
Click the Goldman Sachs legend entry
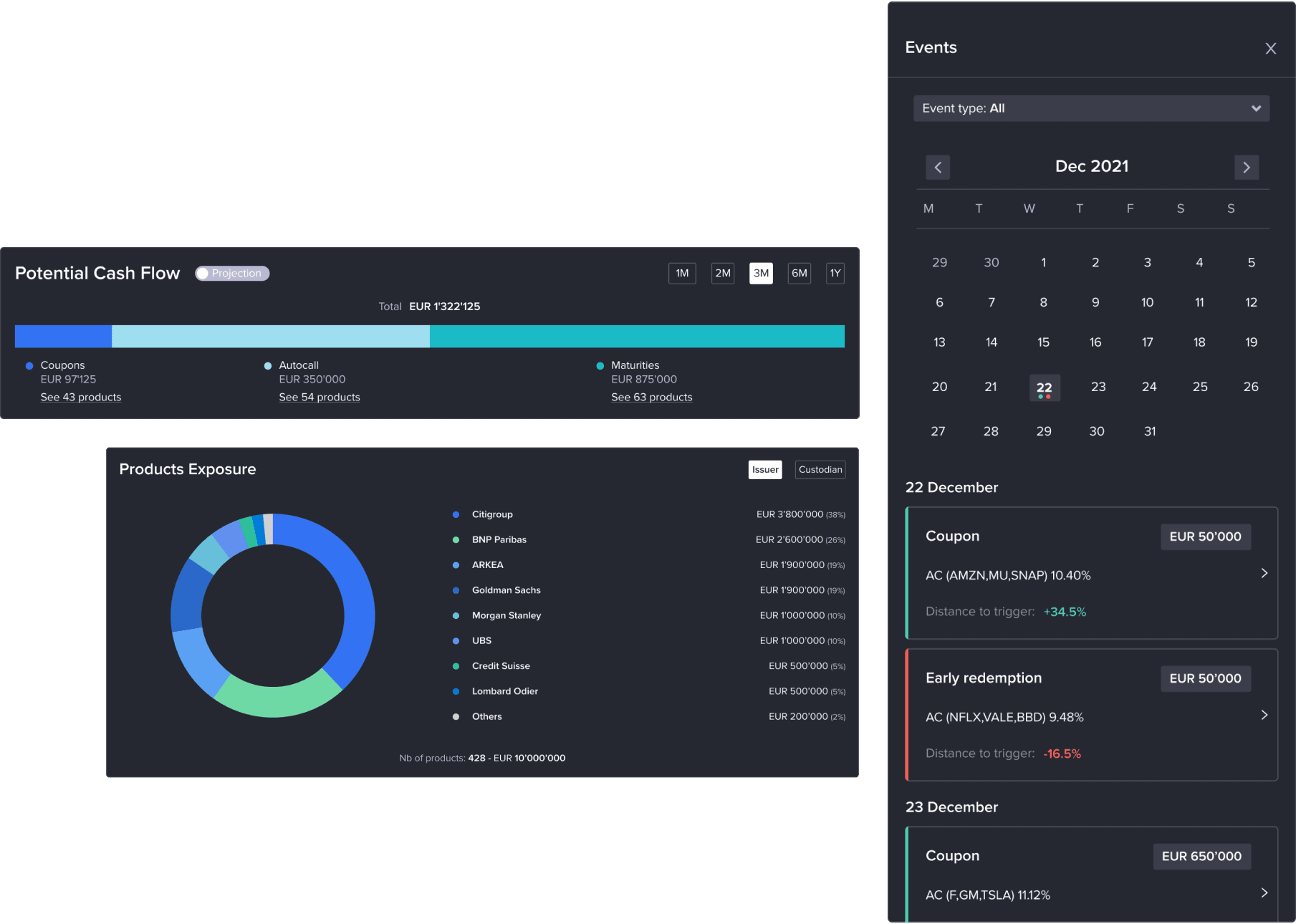(507, 590)
